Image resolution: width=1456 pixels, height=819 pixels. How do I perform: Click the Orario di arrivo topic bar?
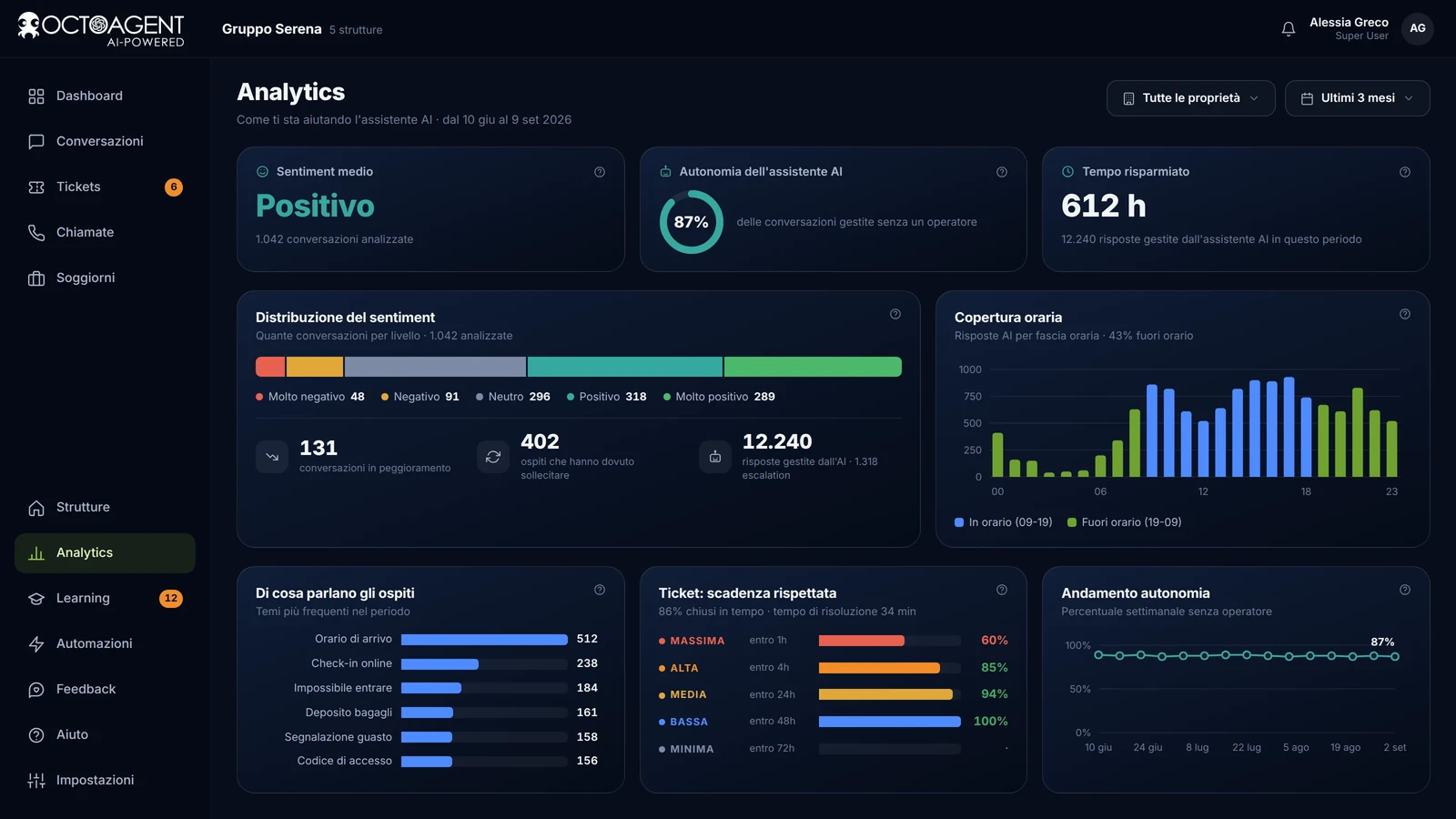click(x=484, y=640)
